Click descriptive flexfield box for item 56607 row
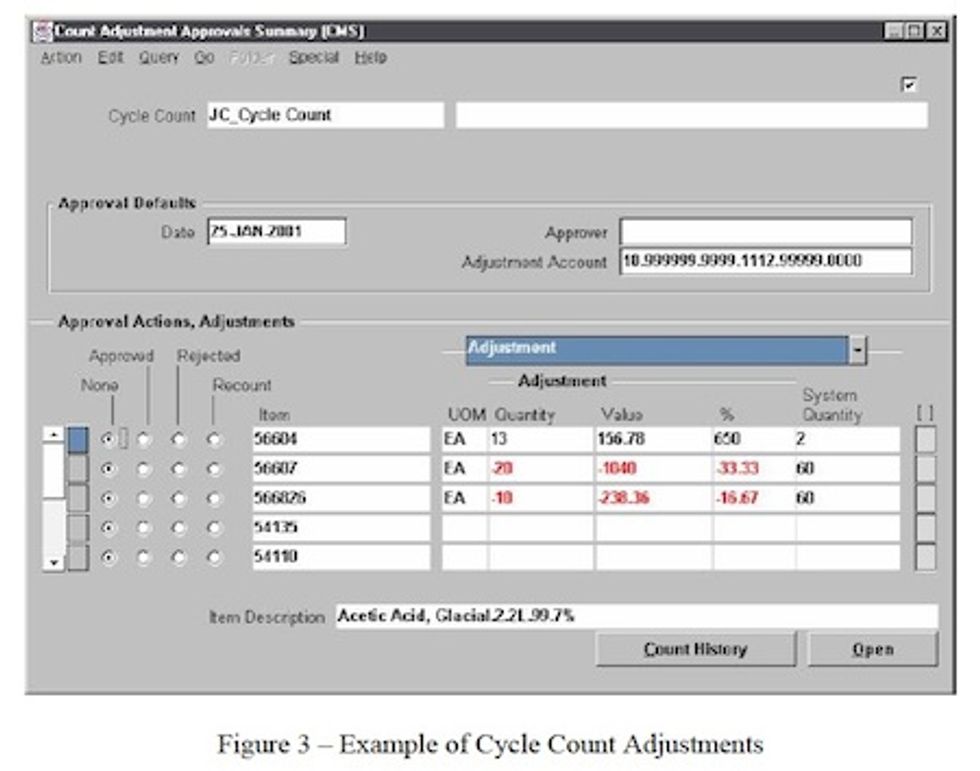The image size is (980, 771). tap(926, 469)
